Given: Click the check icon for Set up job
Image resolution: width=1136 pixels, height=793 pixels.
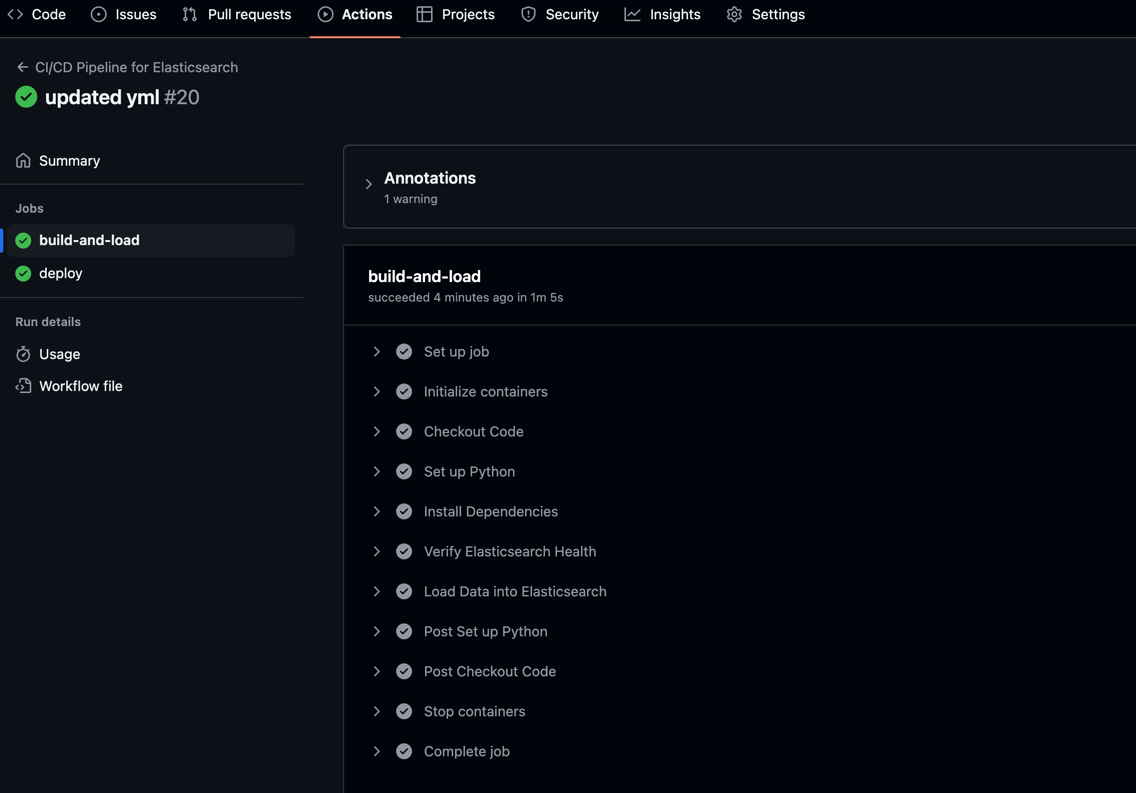Looking at the screenshot, I should tap(404, 352).
